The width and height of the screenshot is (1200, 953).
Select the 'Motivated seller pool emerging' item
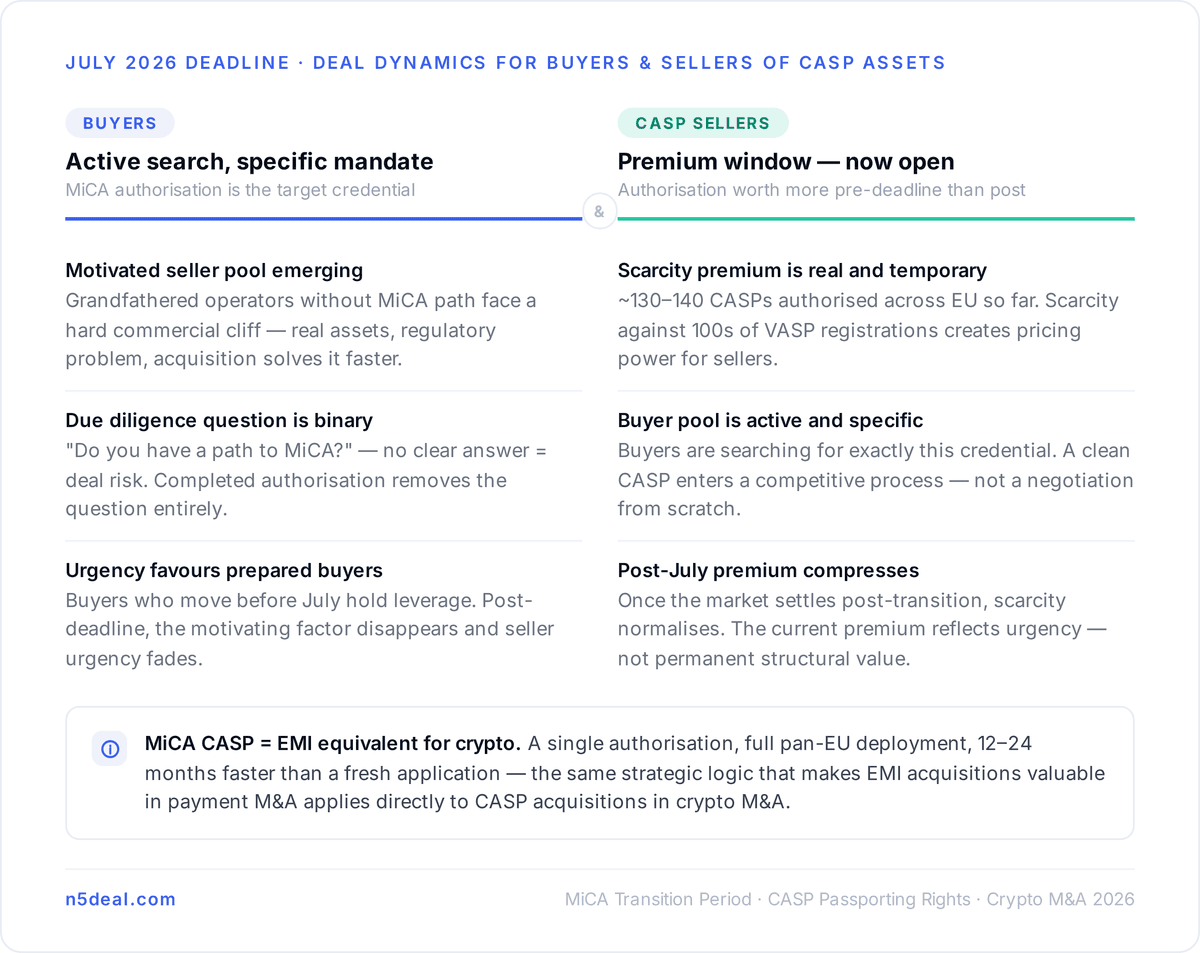pos(324,315)
